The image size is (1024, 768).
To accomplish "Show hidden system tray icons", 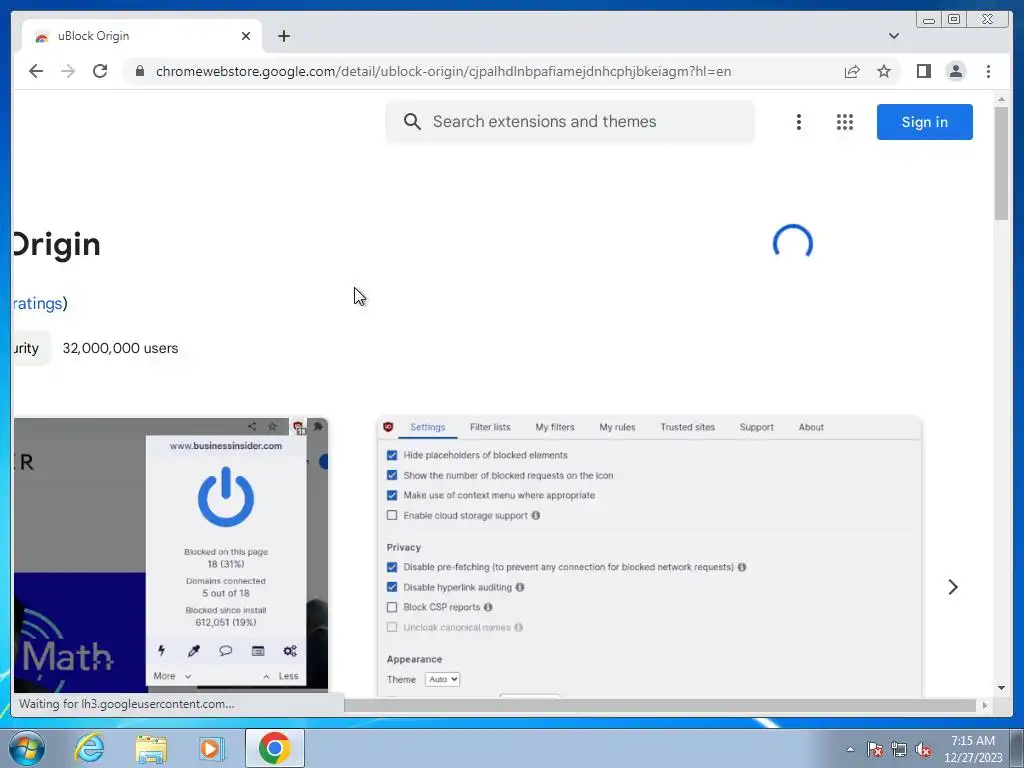I will [x=850, y=749].
